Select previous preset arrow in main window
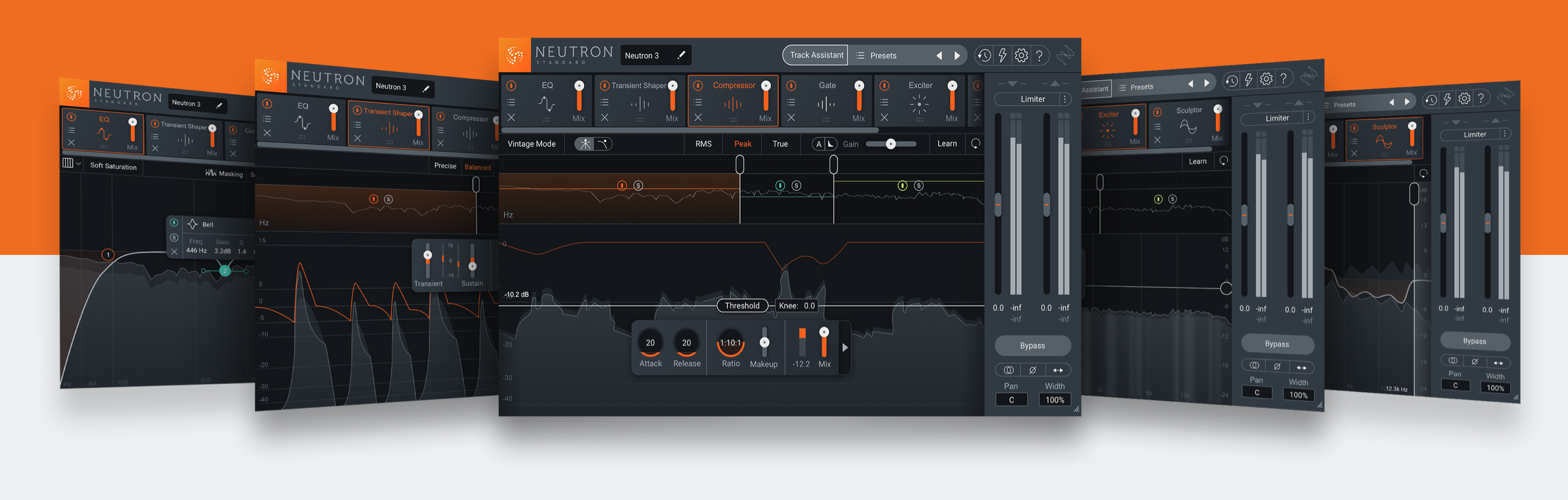 point(939,56)
